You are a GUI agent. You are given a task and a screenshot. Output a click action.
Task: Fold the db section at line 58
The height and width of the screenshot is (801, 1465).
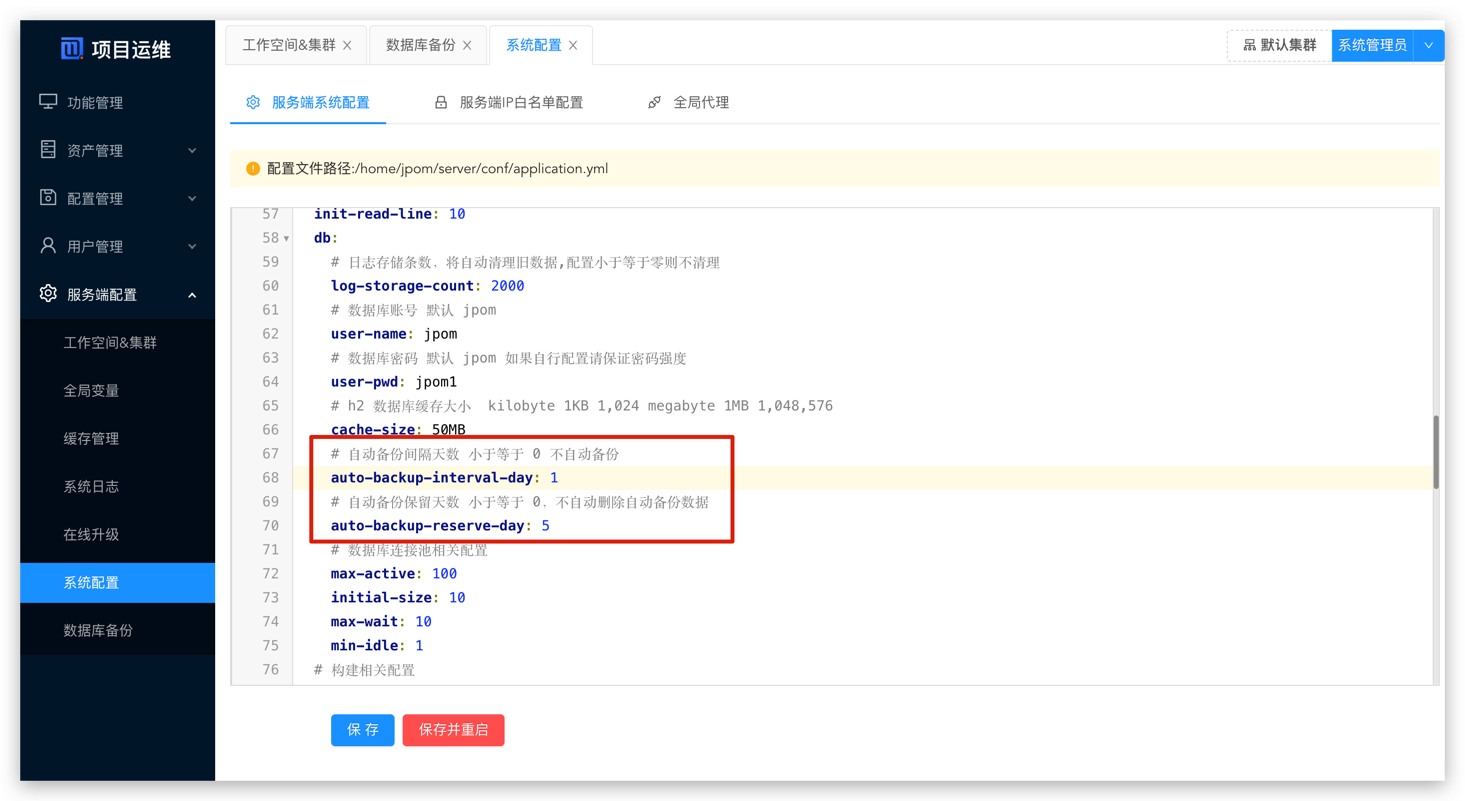pos(287,239)
